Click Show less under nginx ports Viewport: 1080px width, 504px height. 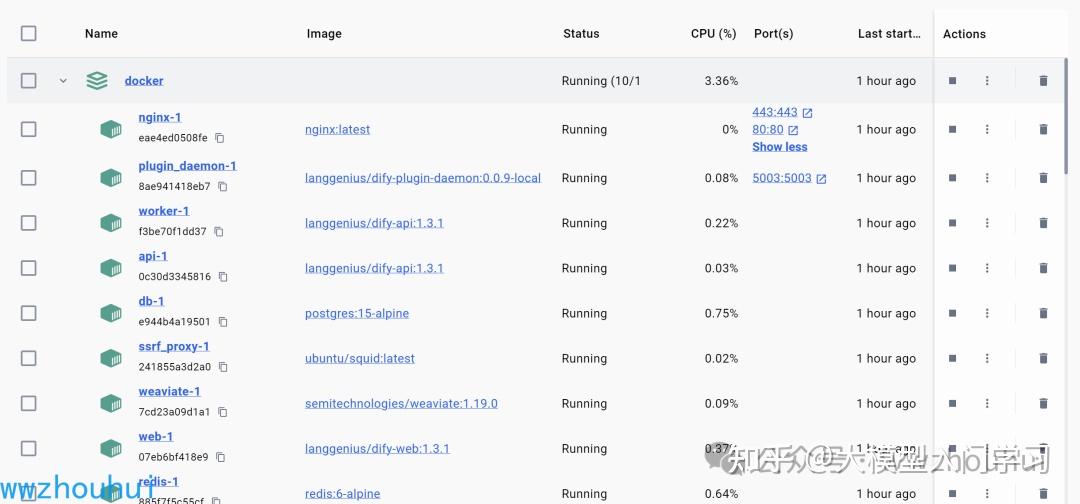[x=780, y=147]
